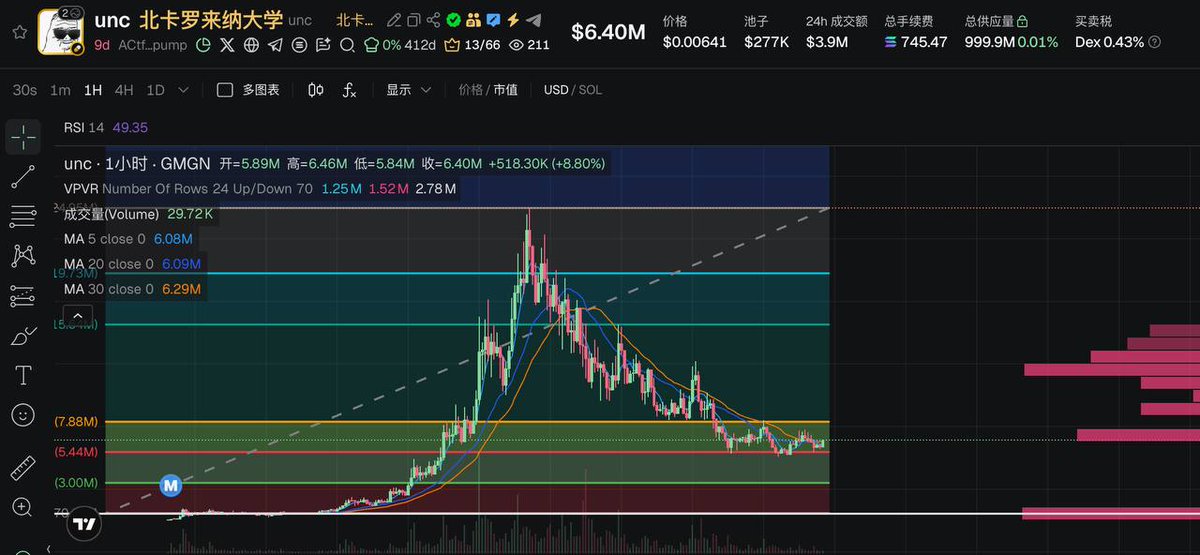The height and width of the screenshot is (555, 1200).
Task: Expand the timeframe dropdown after 1D
Action: (183, 90)
